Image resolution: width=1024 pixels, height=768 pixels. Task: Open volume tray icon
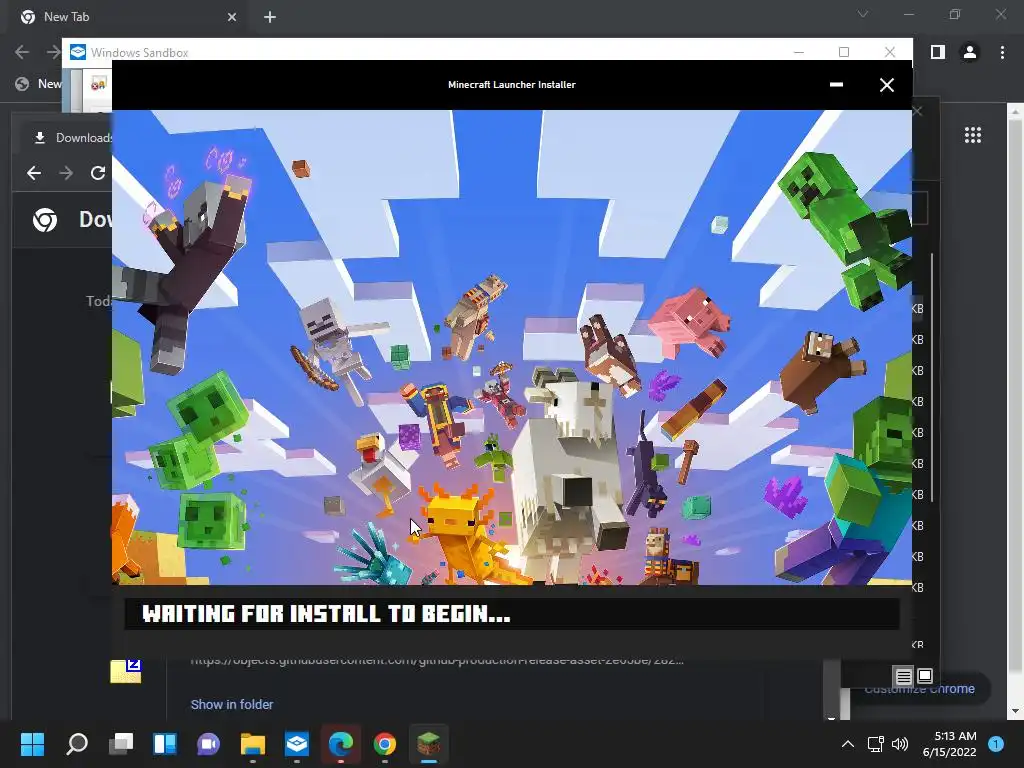click(900, 744)
